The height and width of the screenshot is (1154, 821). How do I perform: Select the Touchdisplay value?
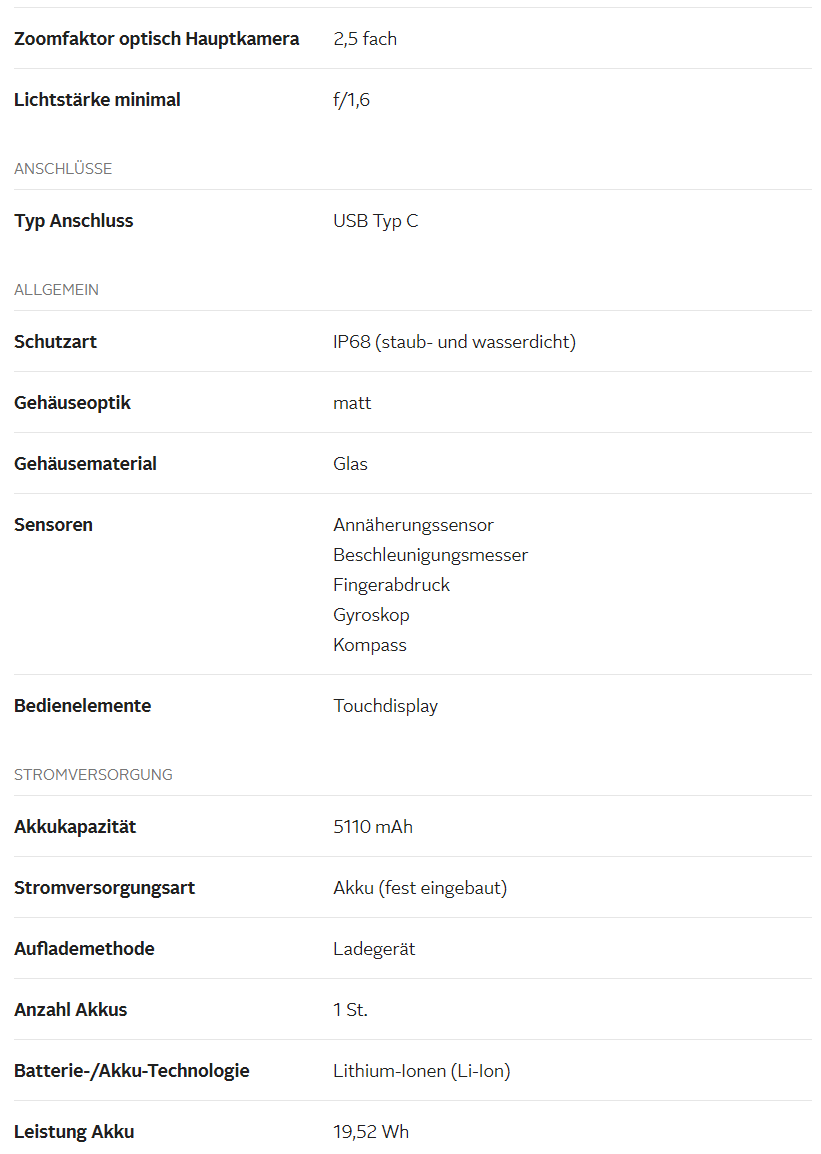point(385,706)
